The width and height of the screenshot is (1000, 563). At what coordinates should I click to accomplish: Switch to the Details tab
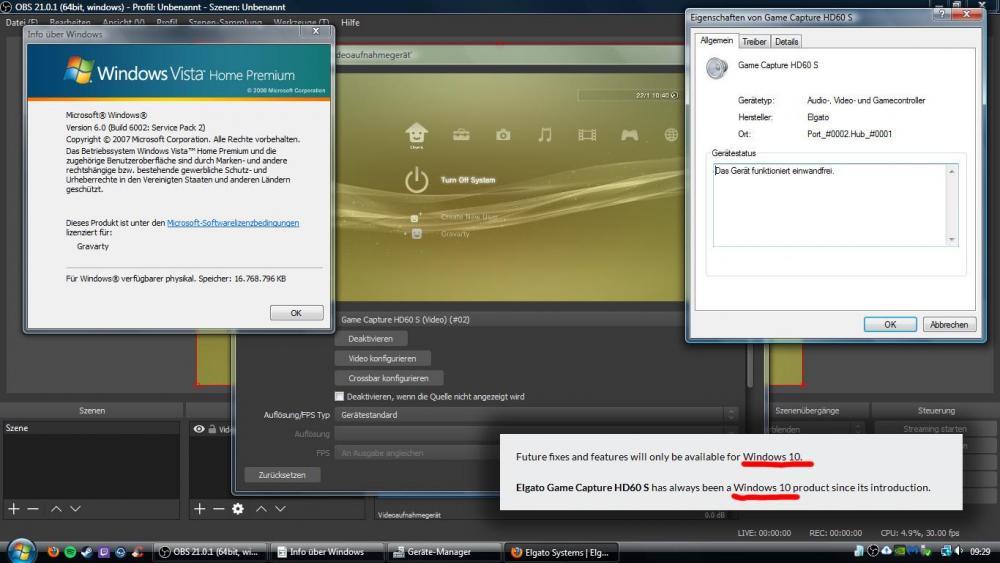786,41
